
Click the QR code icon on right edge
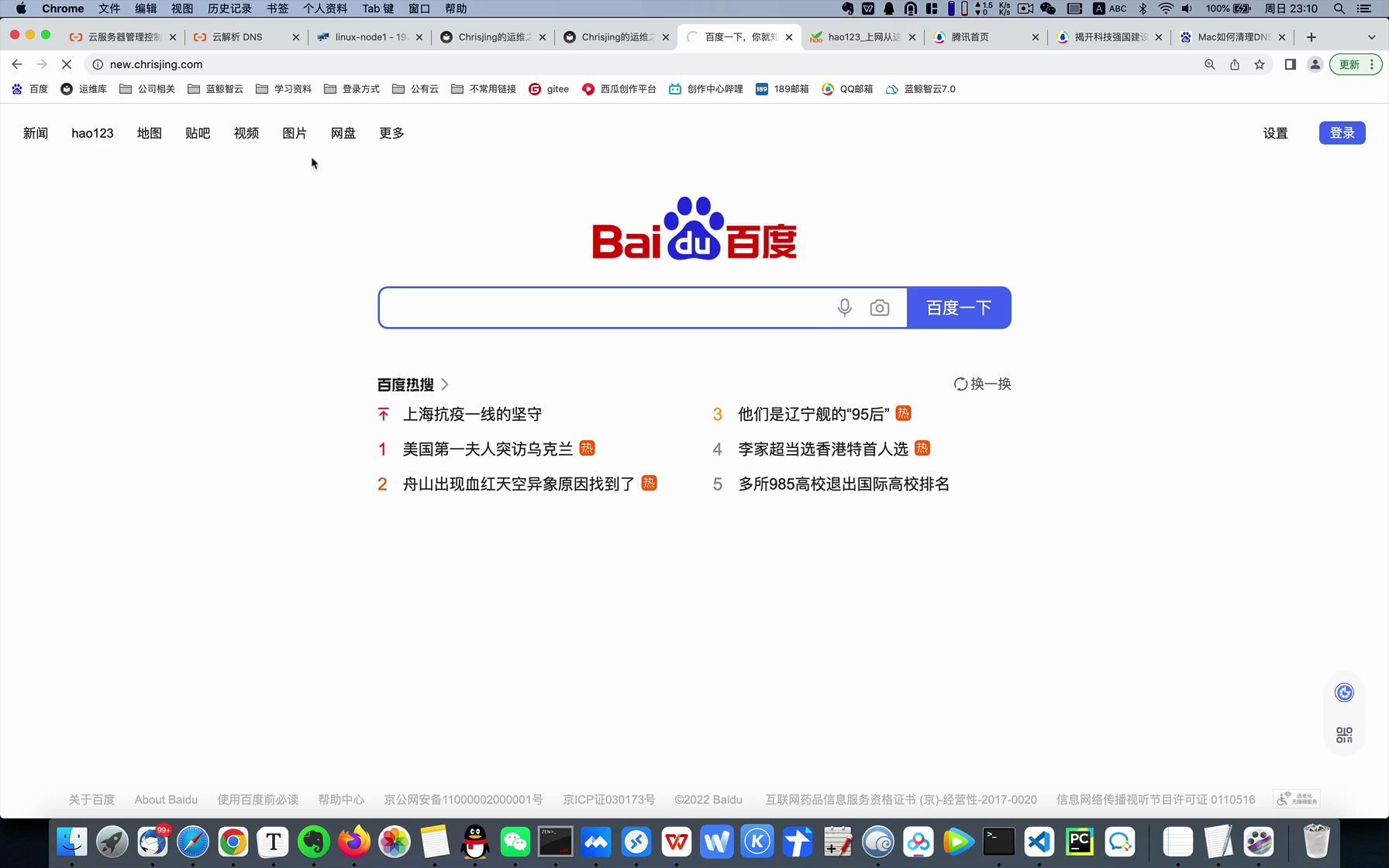coord(1344,735)
